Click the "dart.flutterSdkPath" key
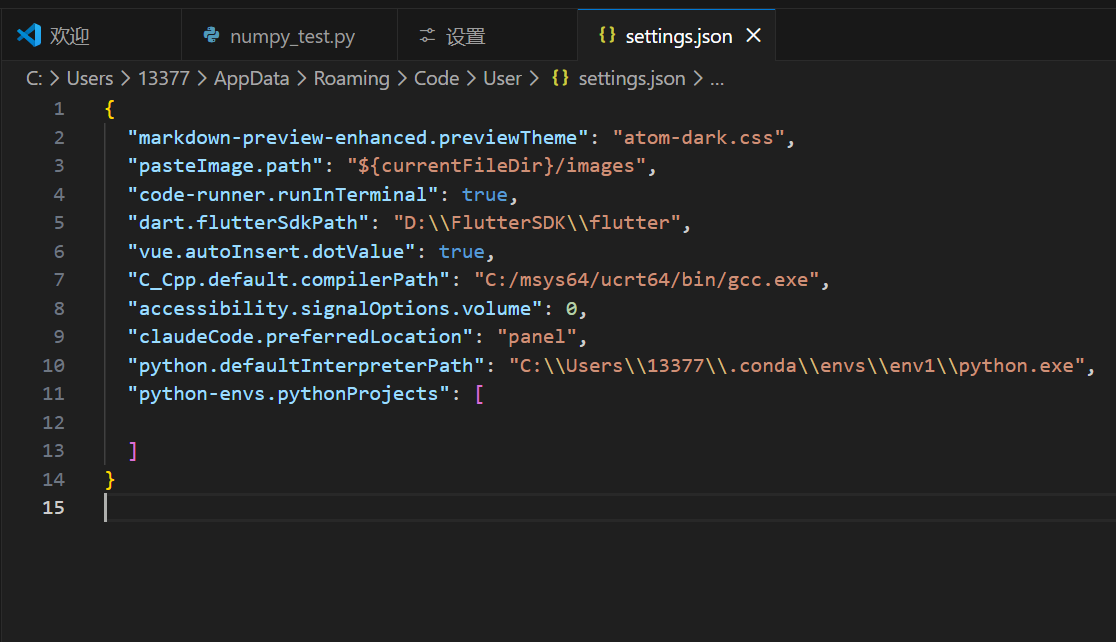 pos(248,223)
